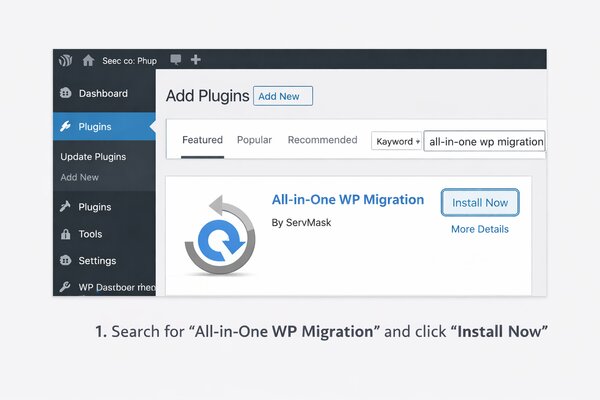This screenshot has width=600, height=400.
Task: Open Add New submenu entry
Action: point(80,177)
